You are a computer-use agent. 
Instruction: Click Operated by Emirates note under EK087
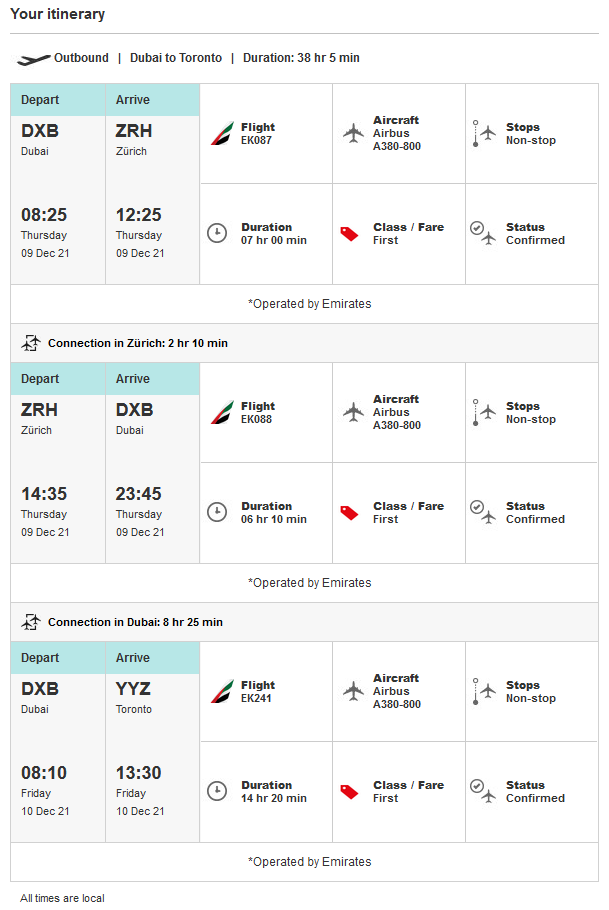tap(309, 304)
